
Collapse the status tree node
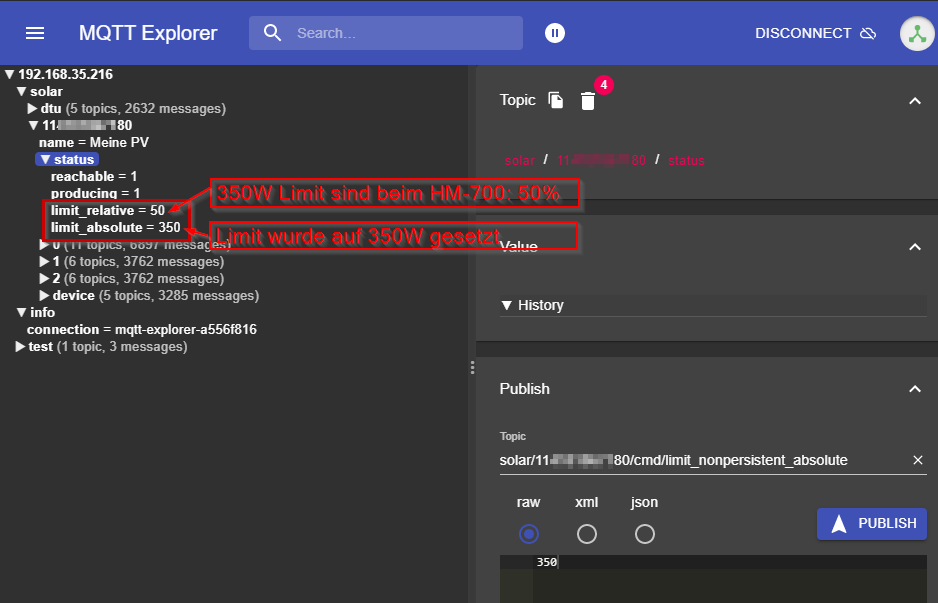(x=45, y=160)
